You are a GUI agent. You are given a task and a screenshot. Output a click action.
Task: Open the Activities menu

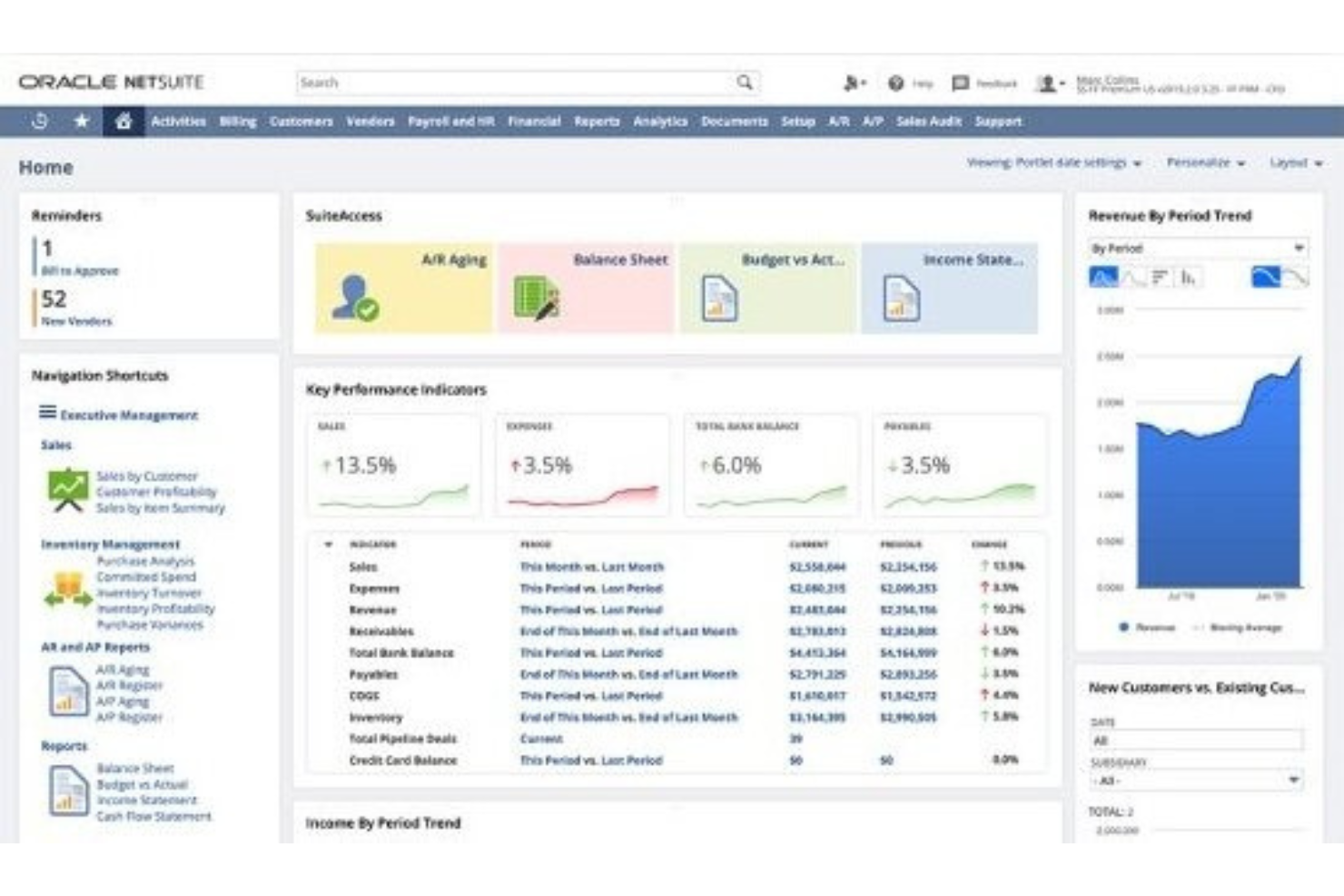click(x=178, y=121)
